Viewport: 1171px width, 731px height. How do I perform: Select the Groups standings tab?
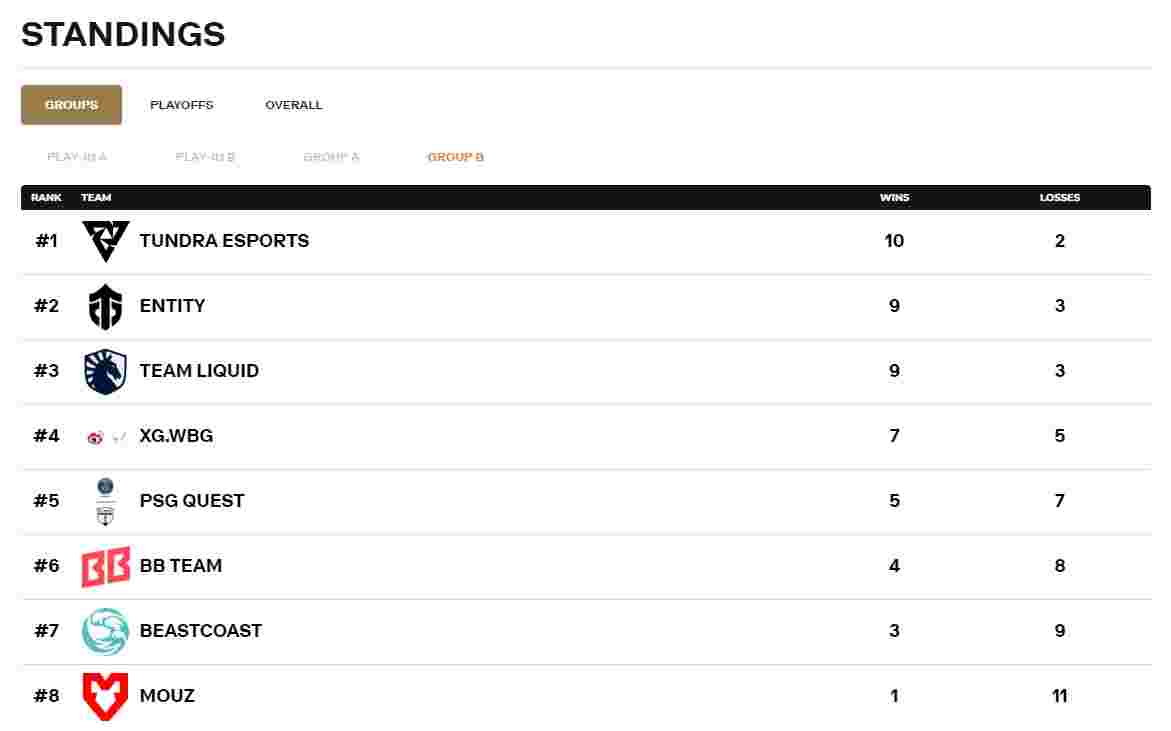tap(71, 105)
